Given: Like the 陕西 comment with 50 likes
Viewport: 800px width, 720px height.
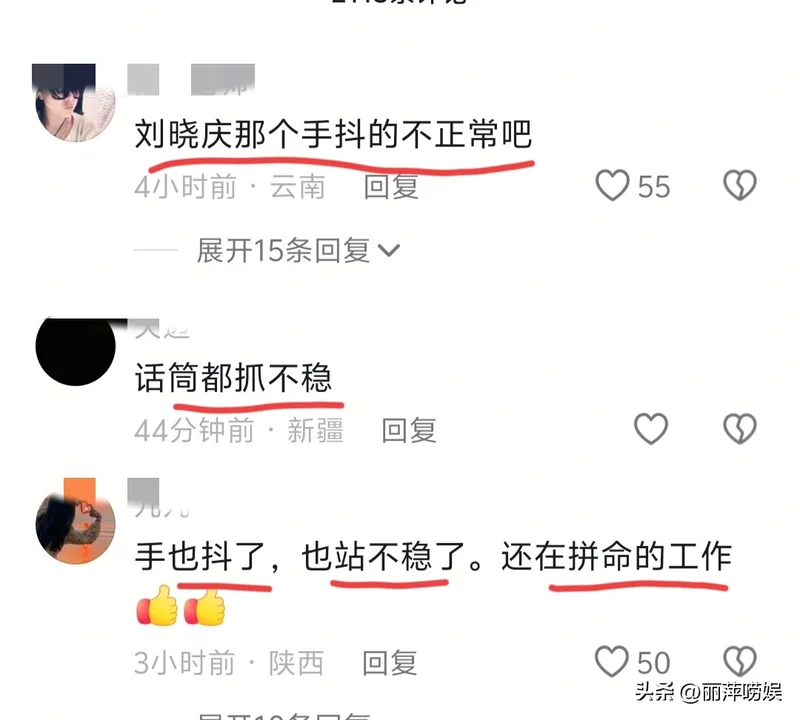Looking at the screenshot, I should click(x=611, y=662).
